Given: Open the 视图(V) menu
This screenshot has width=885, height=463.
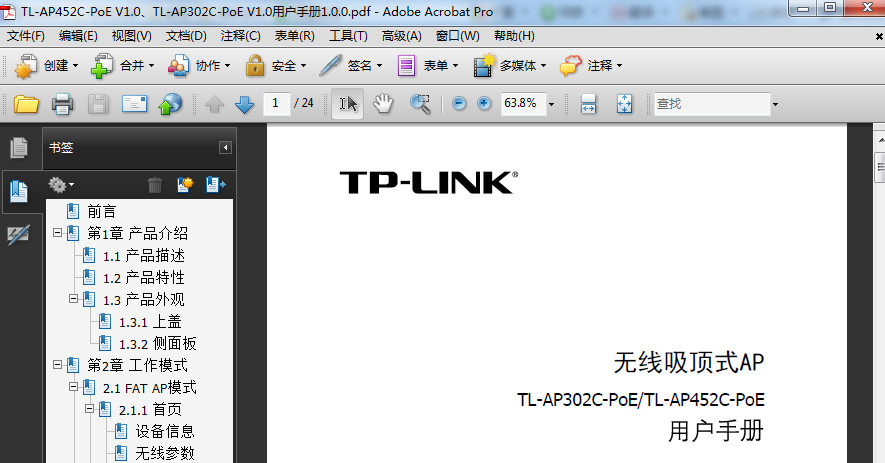Looking at the screenshot, I should [132, 36].
